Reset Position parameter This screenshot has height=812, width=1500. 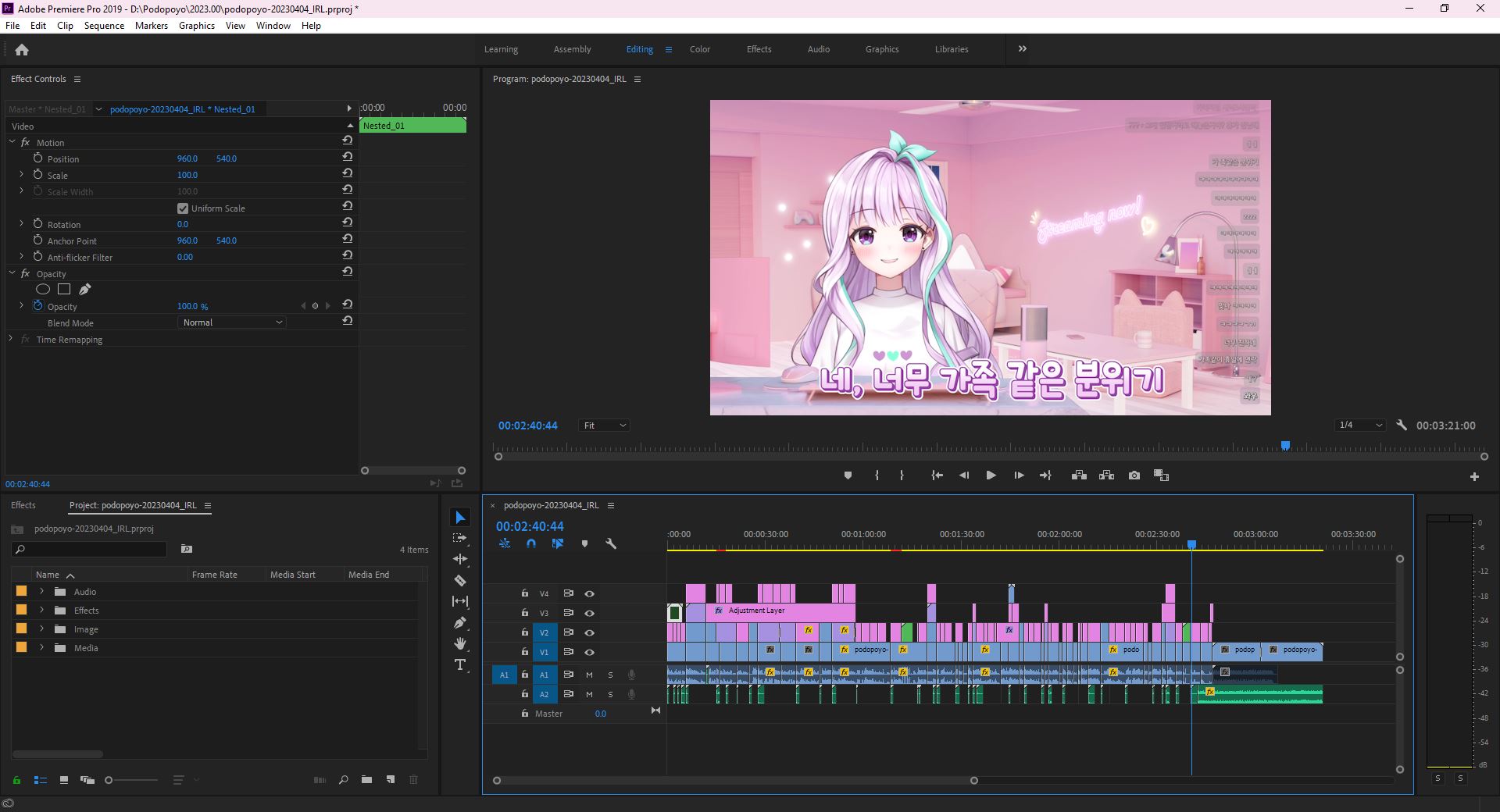click(x=347, y=157)
